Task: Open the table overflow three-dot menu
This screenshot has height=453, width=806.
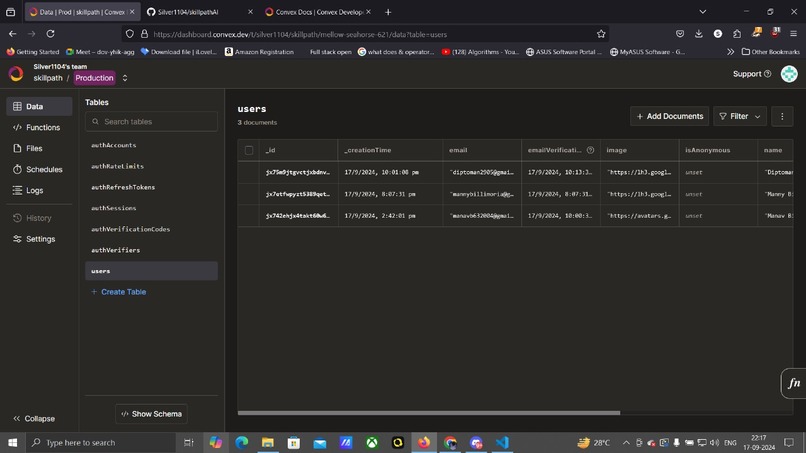Action: tap(782, 116)
